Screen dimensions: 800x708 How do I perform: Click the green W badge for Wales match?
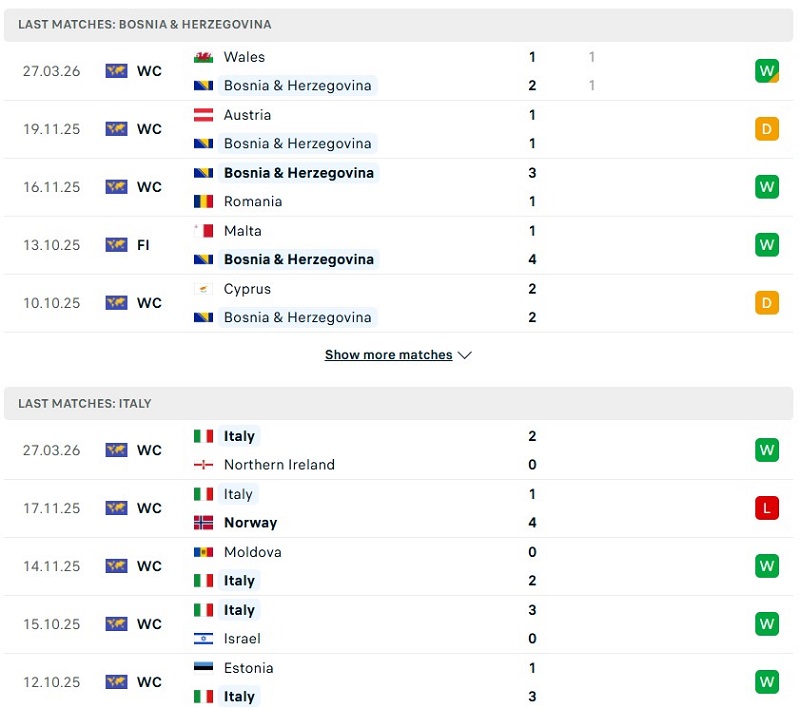766,71
